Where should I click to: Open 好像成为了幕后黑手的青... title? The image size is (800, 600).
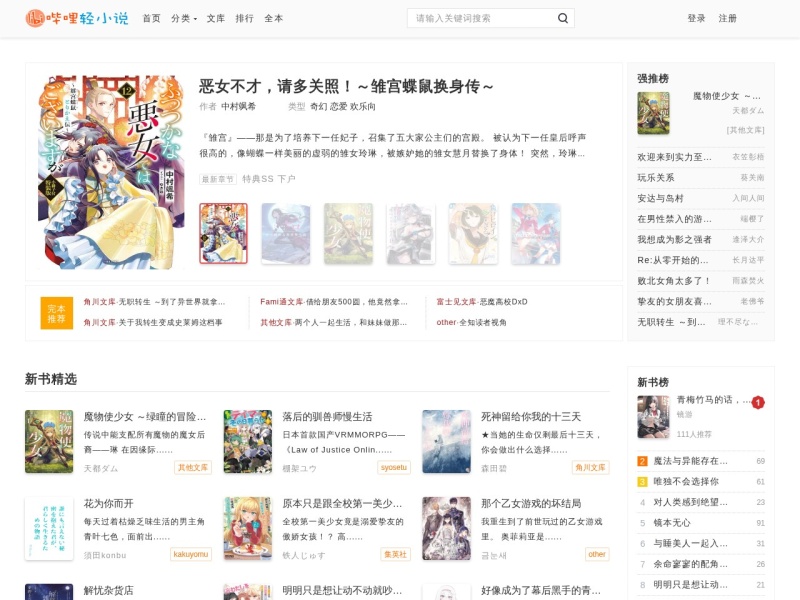pyautogui.click(x=540, y=590)
